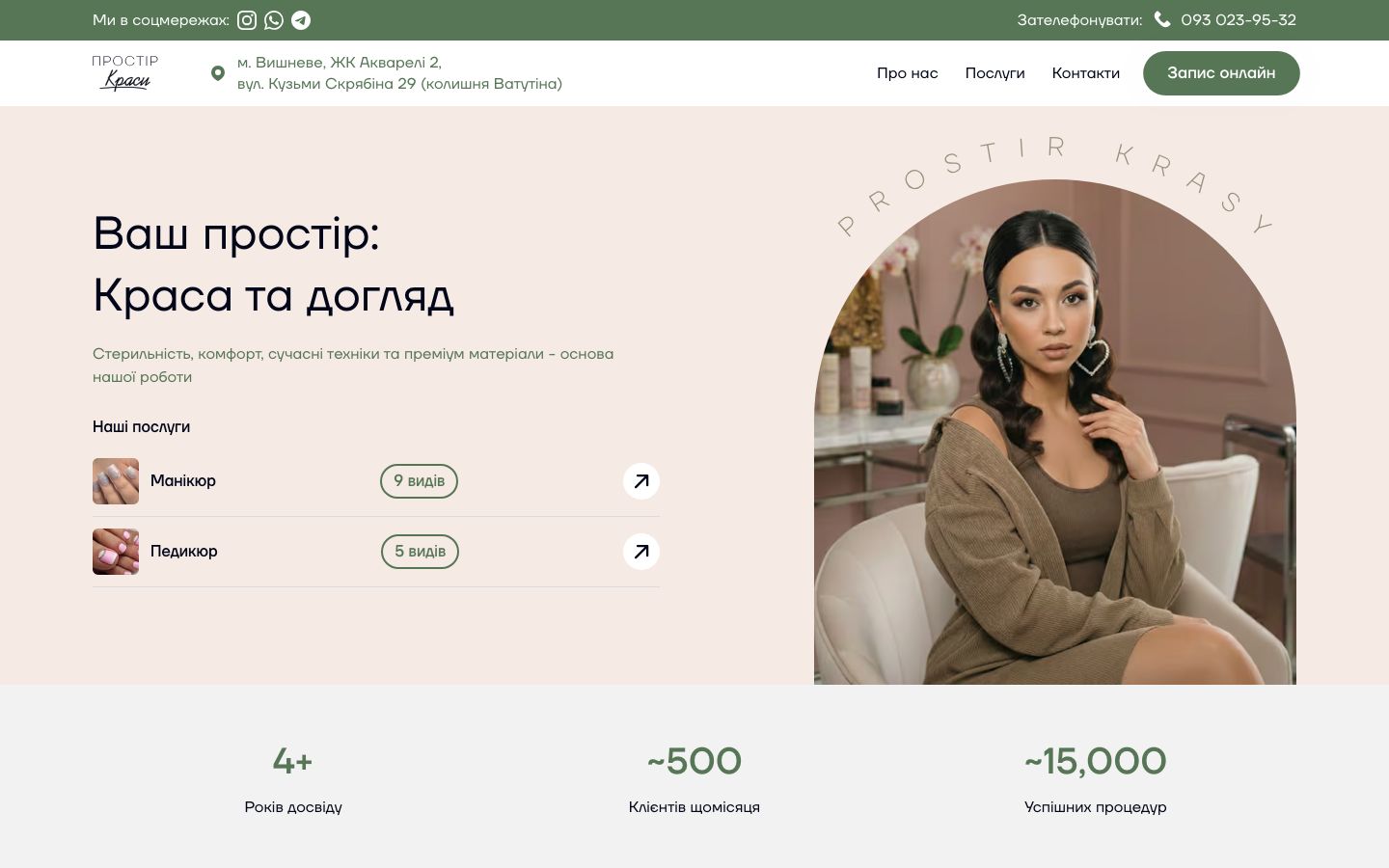The image size is (1389, 868).
Task: Click the manicure nails thumbnail
Action: pos(116,481)
